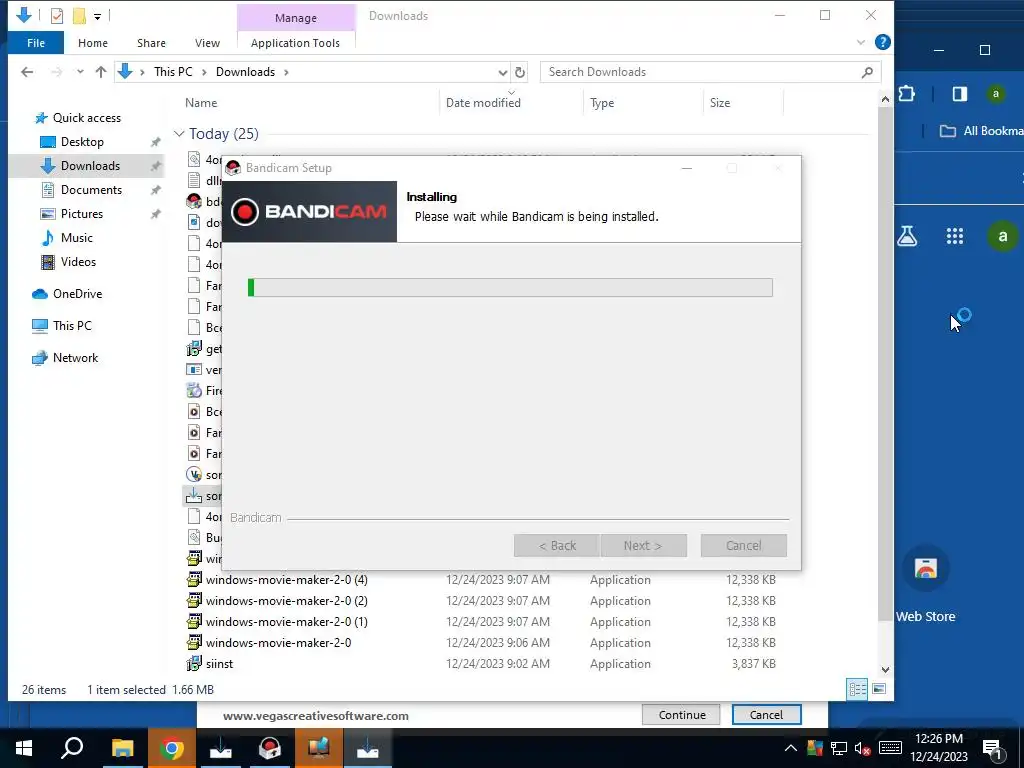1024x768 pixels.
Task: Open Web Store shortcut in Chrome
Action: point(925,584)
